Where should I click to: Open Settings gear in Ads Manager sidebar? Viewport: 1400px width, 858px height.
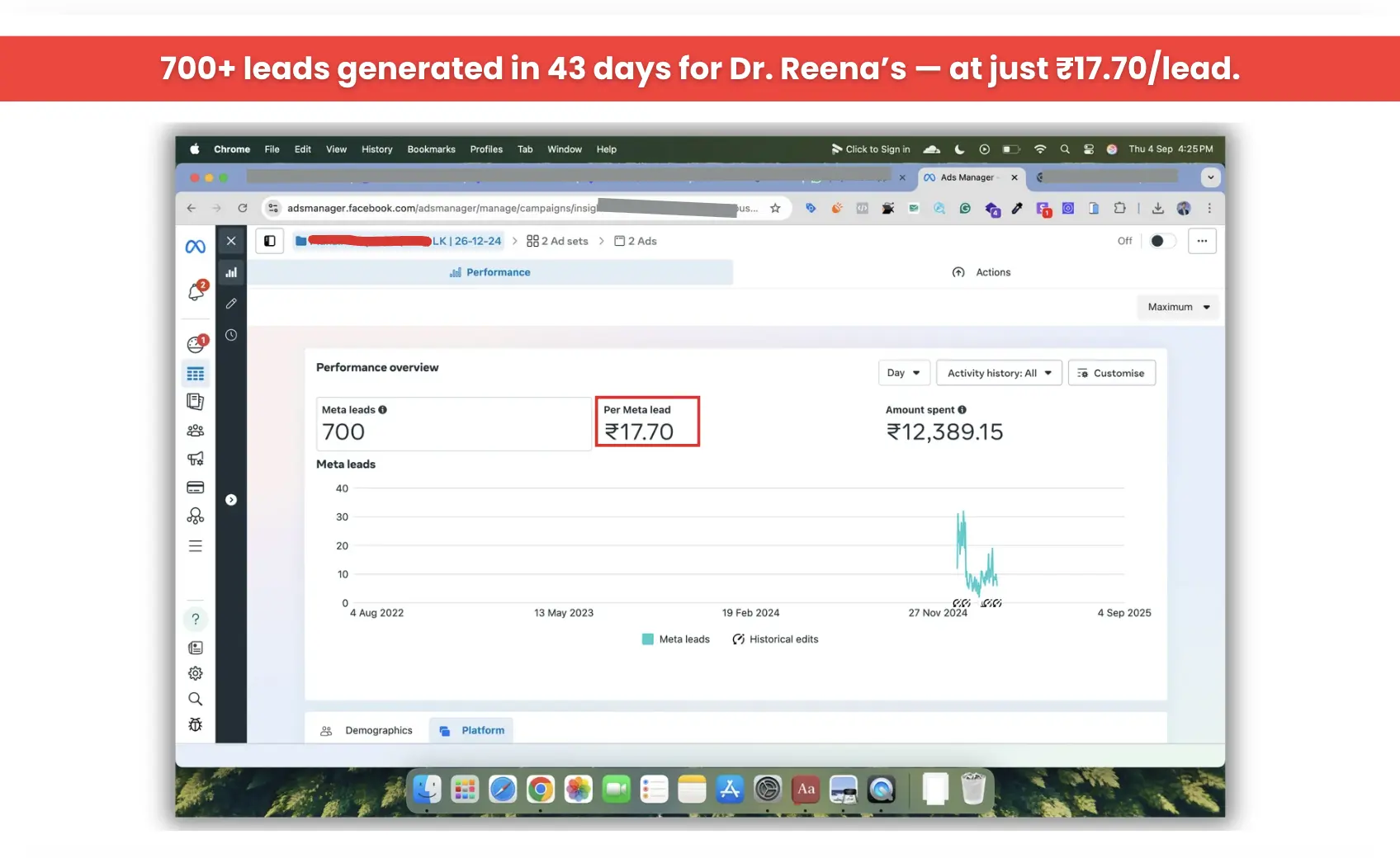[x=196, y=673]
